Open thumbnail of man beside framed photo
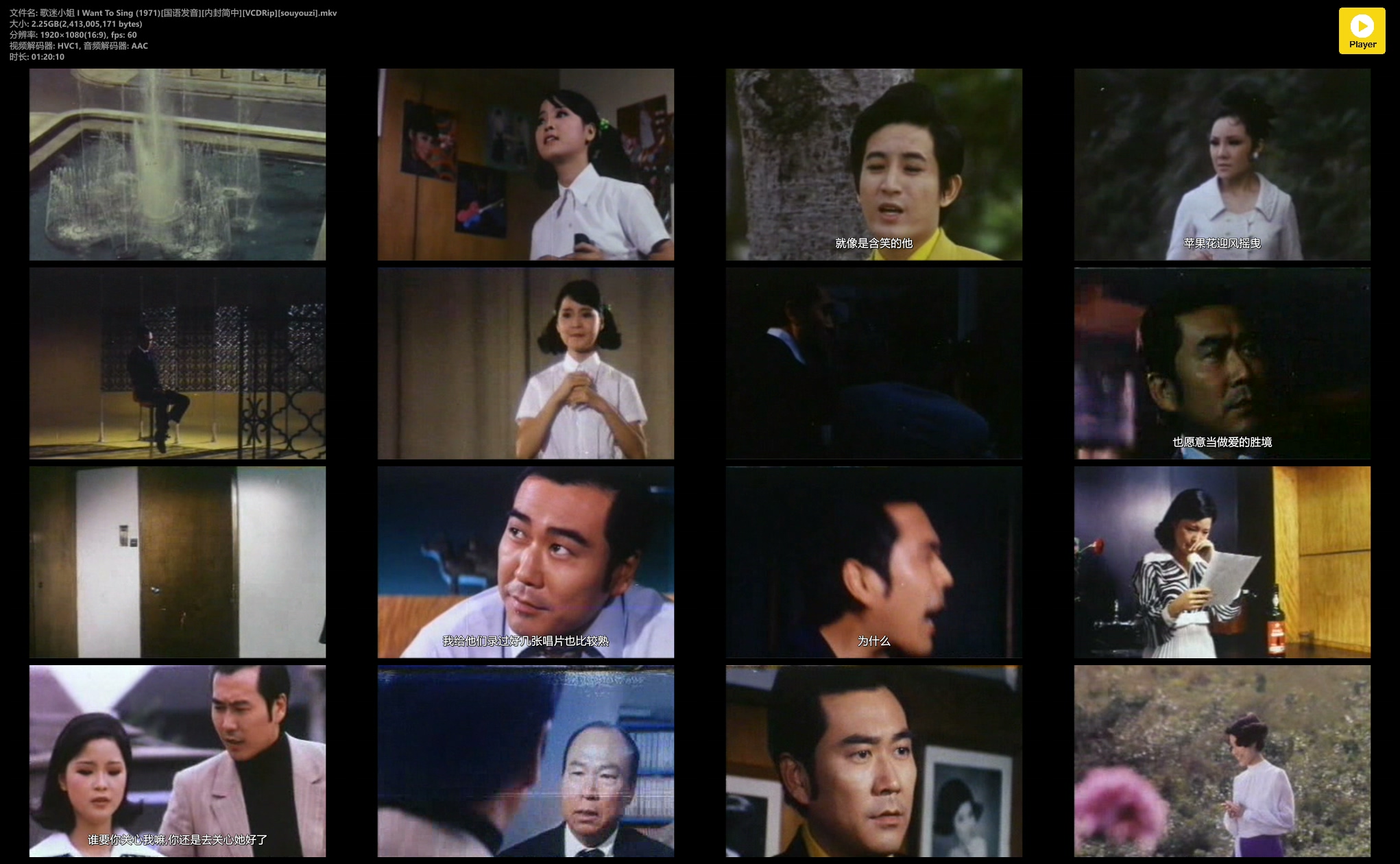The height and width of the screenshot is (864, 1400). [874, 760]
